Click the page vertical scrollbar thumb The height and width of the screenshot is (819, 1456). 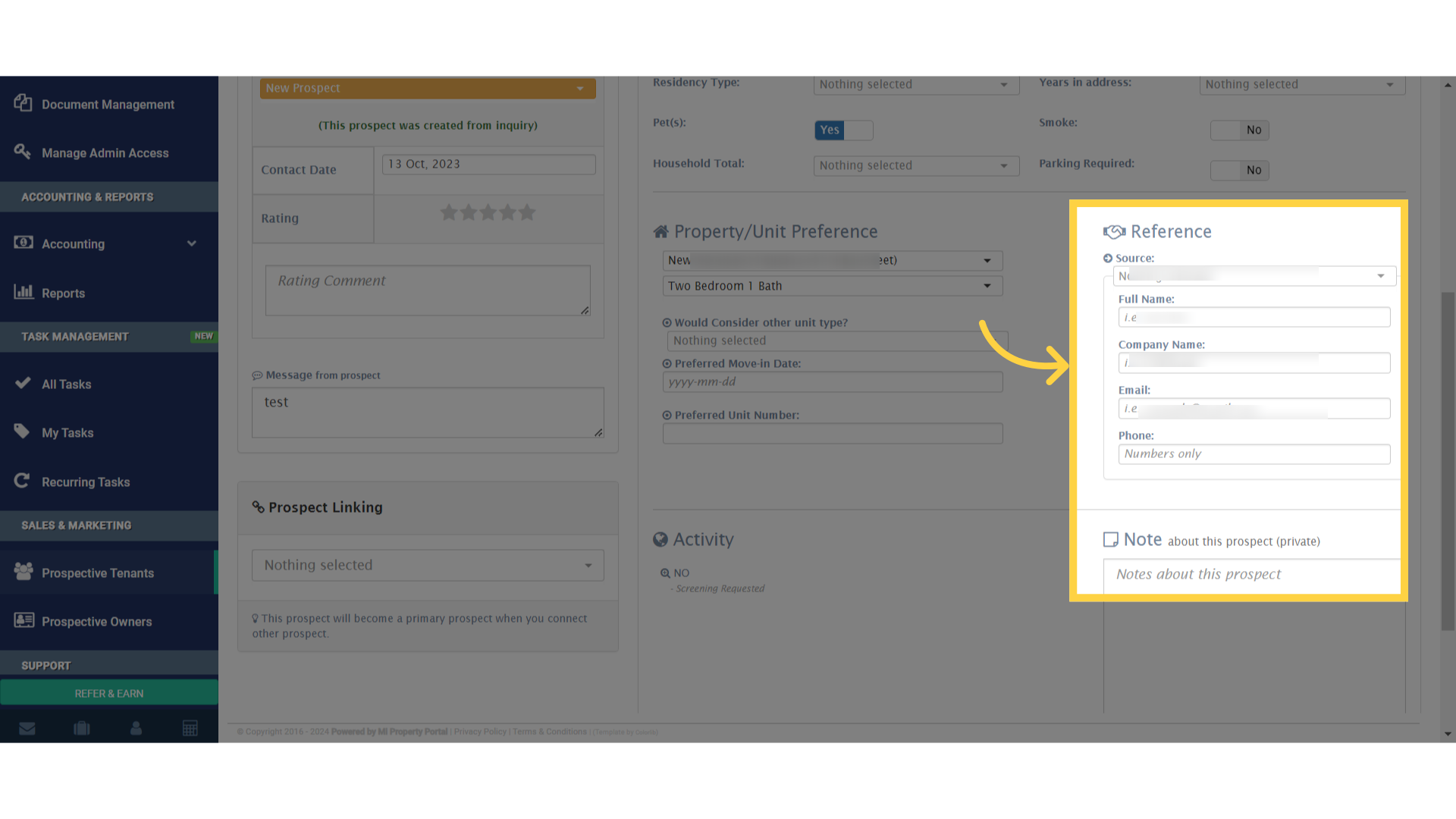coord(1448,461)
